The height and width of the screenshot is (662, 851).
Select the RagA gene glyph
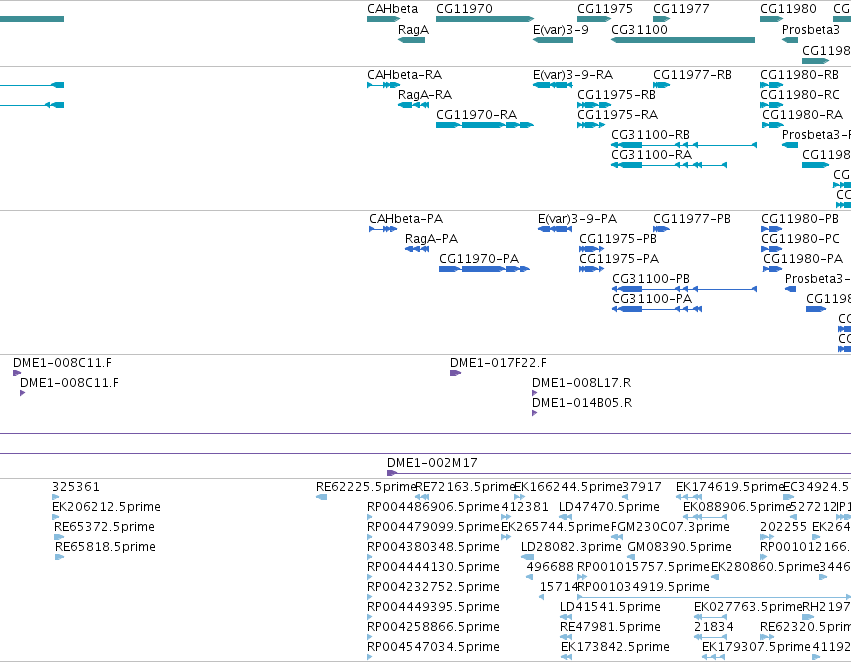tap(411, 40)
